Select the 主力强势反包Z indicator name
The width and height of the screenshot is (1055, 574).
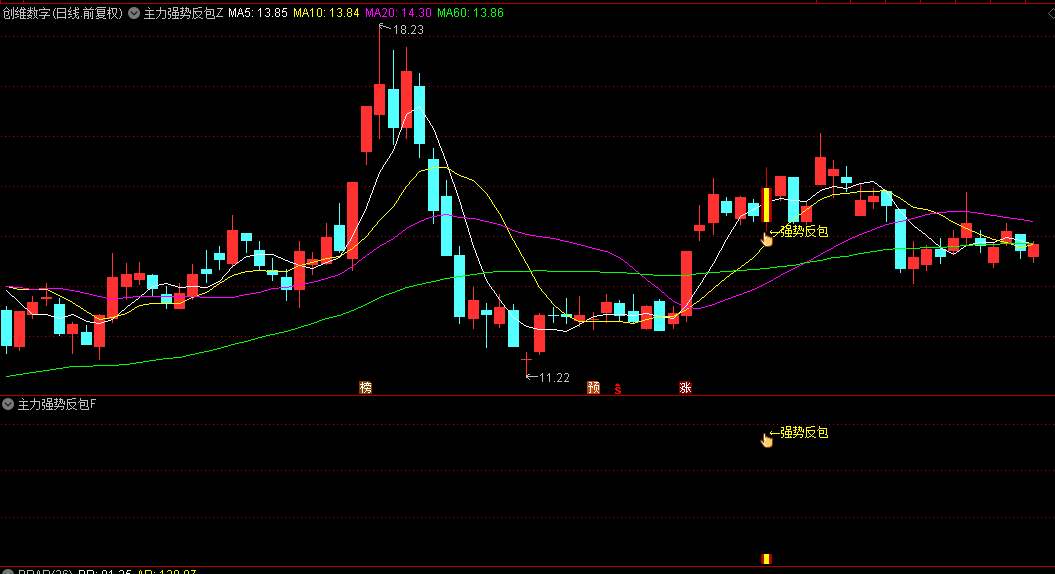click(x=183, y=13)
